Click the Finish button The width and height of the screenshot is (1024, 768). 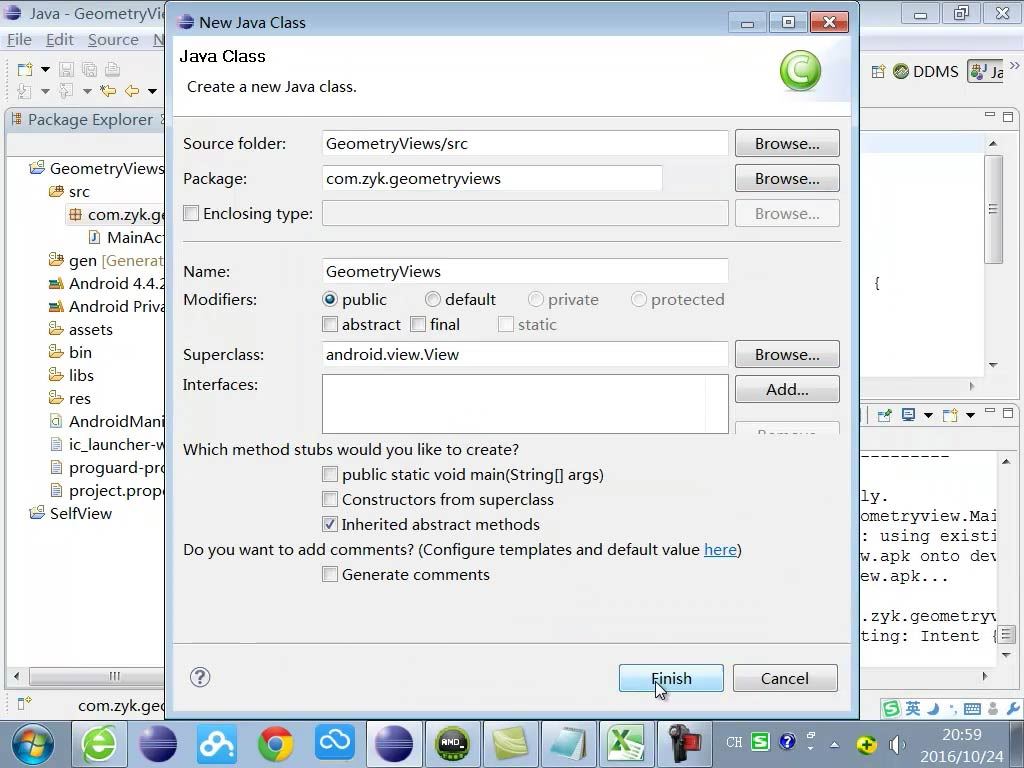pyautogui.click(x=671, y=678)
